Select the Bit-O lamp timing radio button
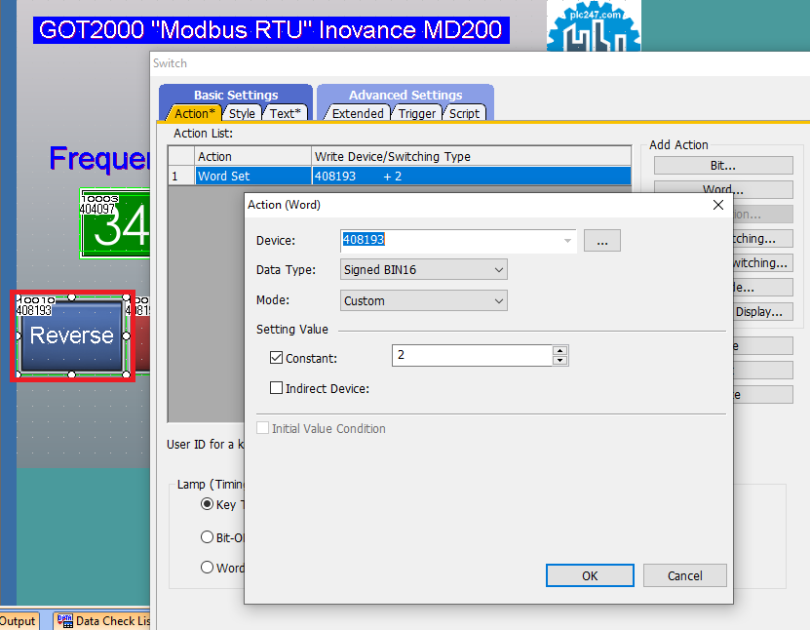 point(205,536)
